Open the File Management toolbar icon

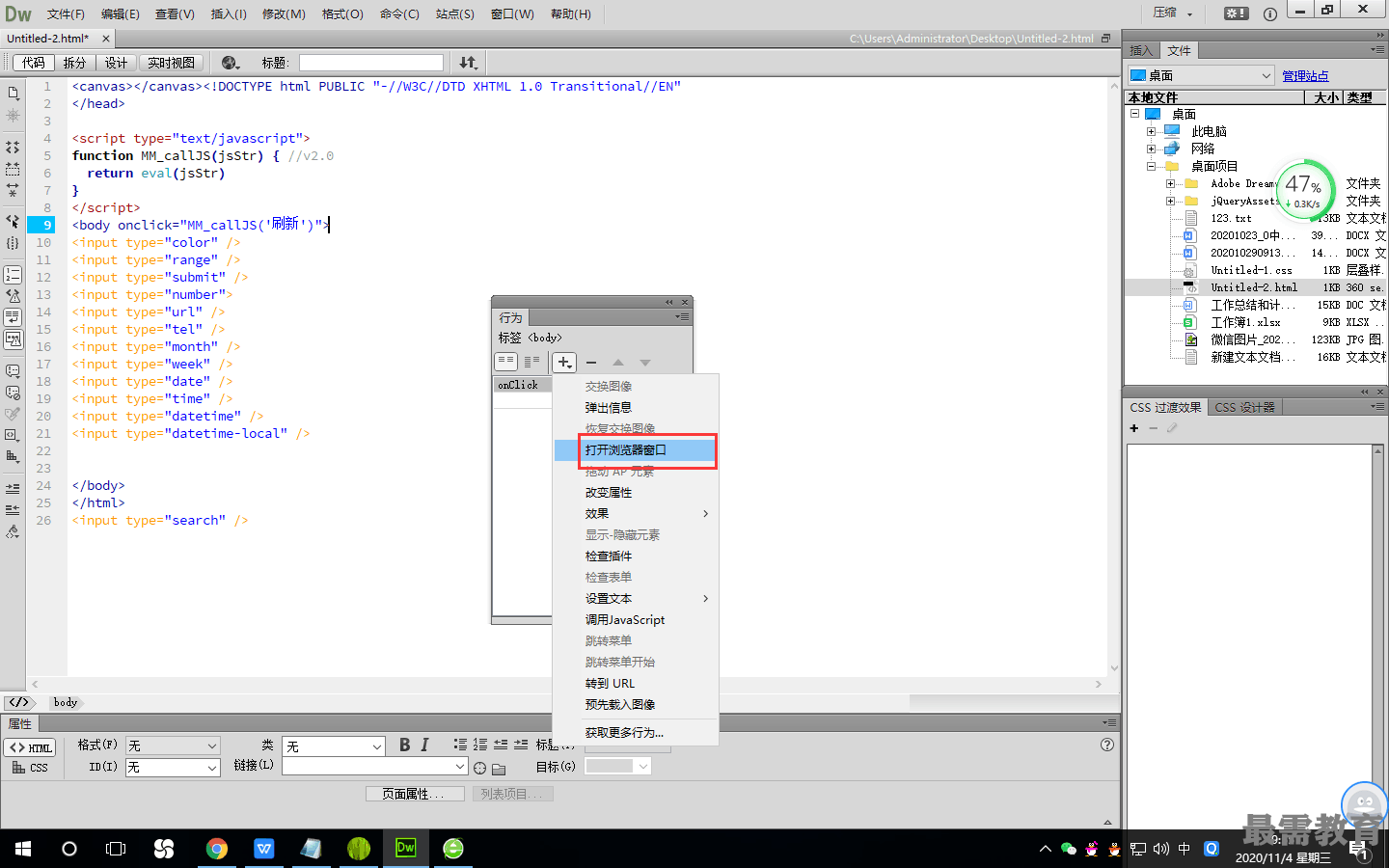coord(469,63)
